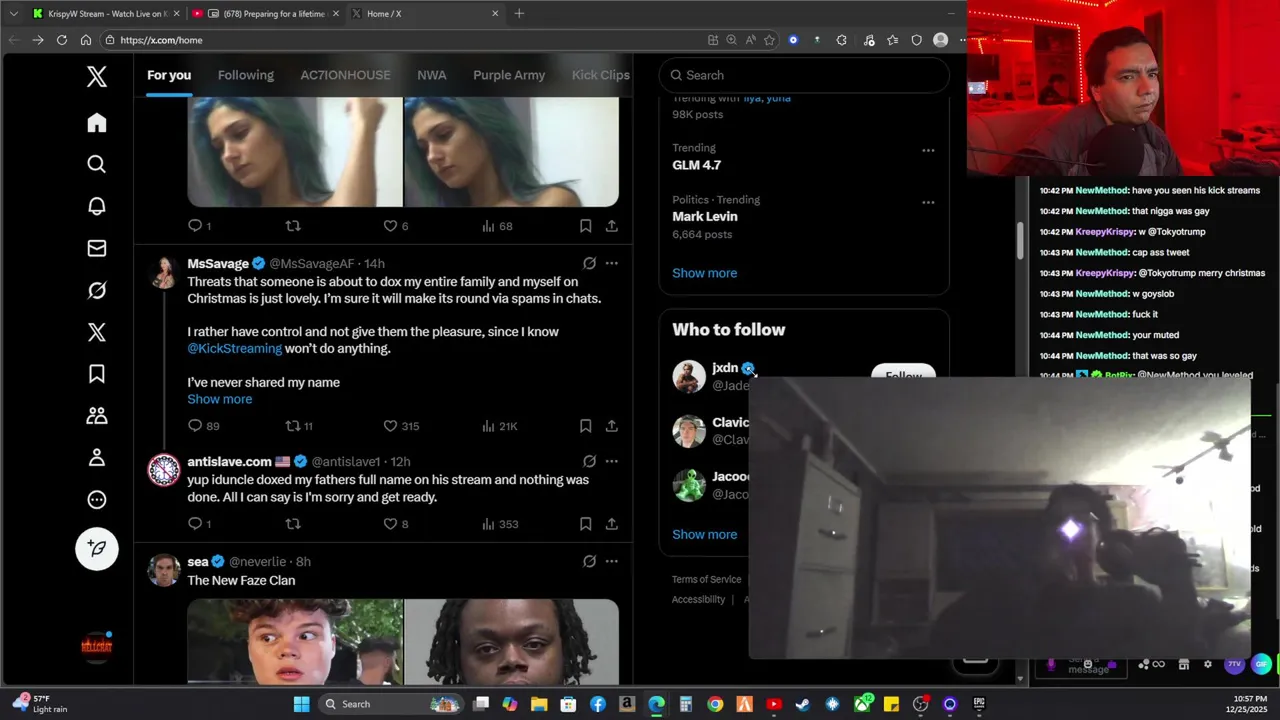
Task: Share the MsSavage post
Action: tap(611, 426)
